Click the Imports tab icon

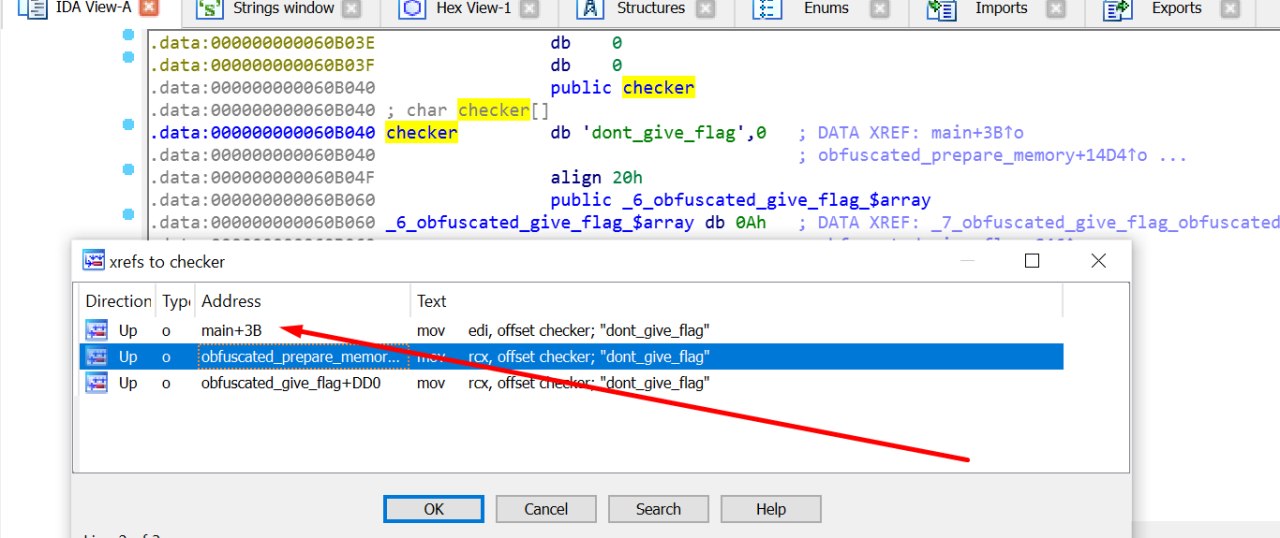[940, 9]
